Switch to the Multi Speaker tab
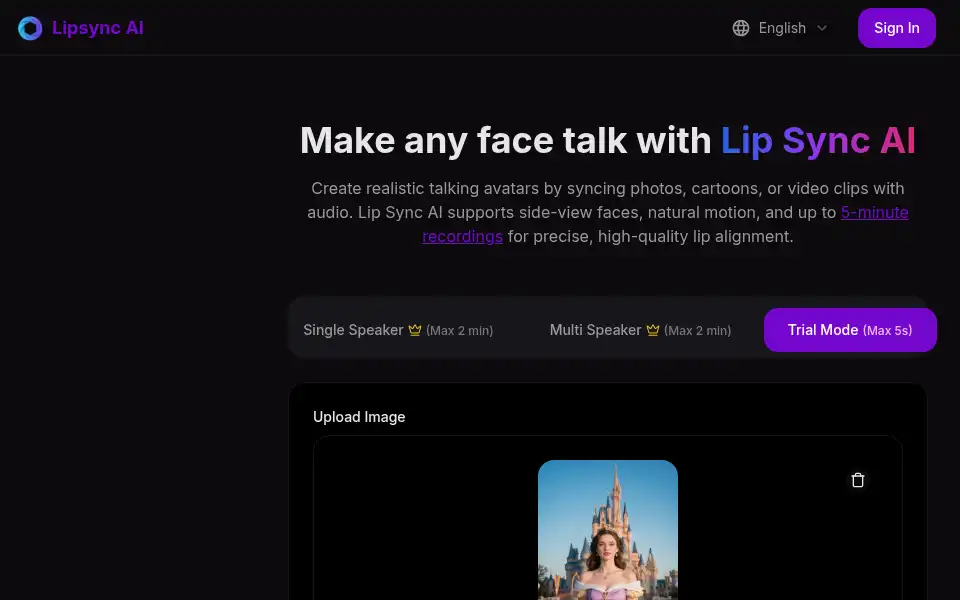 [640, 330]
